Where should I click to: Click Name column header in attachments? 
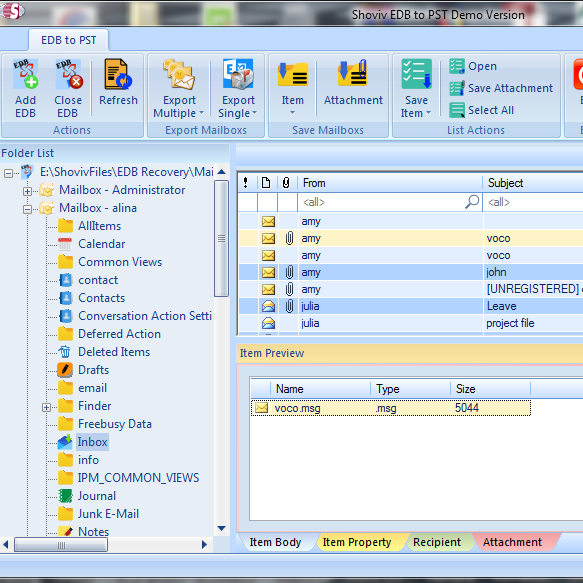click(x=321, y=389)
